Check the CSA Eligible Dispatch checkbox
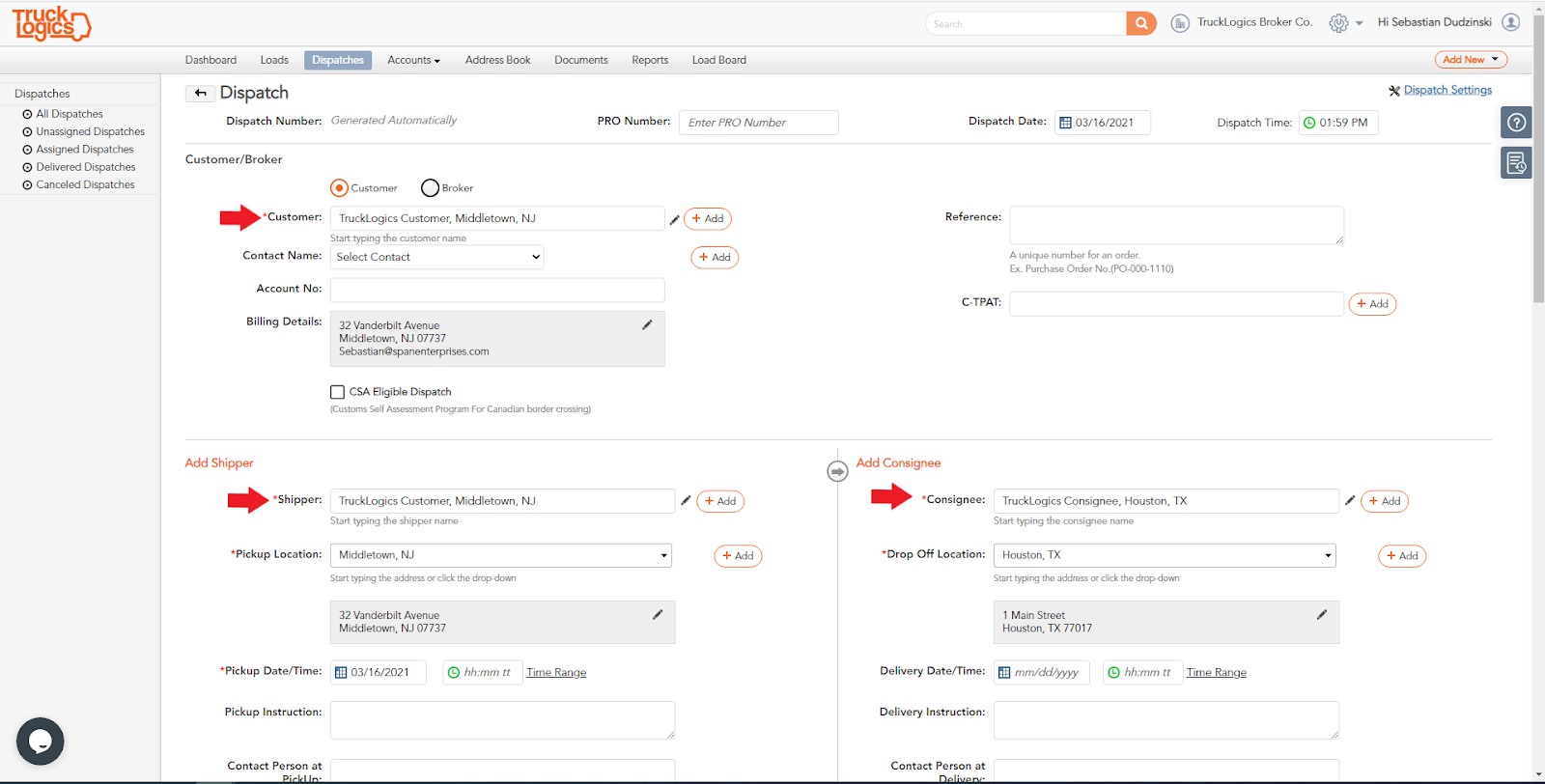Screen dimensions: 1545x784 [x=337, y=392]
